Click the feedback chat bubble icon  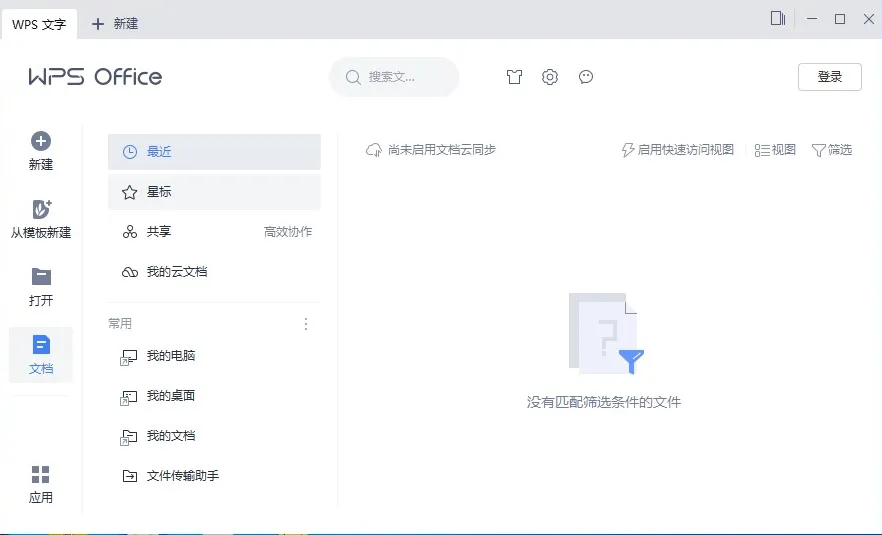click(586, 77)
